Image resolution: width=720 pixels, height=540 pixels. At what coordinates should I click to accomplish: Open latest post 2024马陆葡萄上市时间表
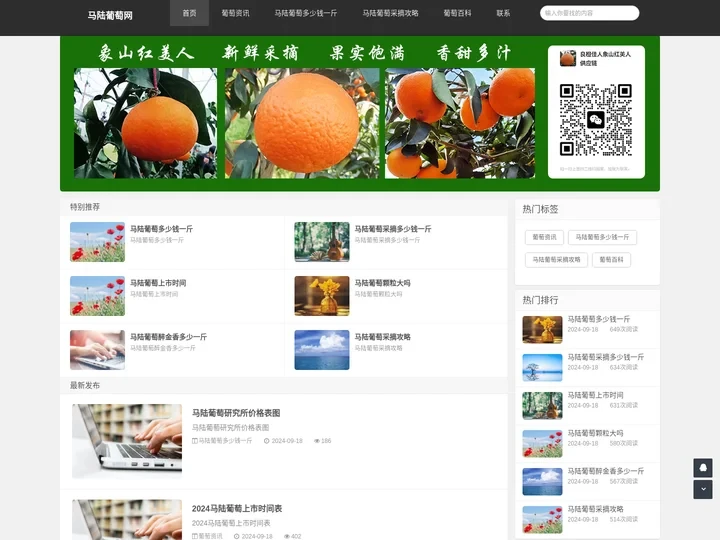(237, 508)
